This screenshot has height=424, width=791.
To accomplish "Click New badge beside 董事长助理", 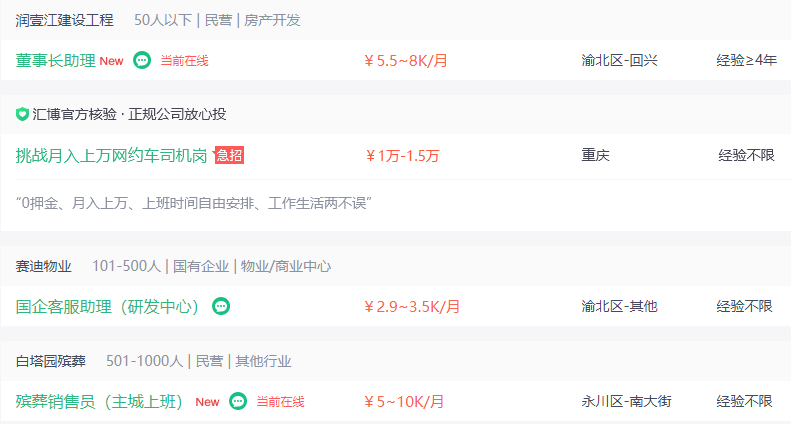I will pos(111,61).
